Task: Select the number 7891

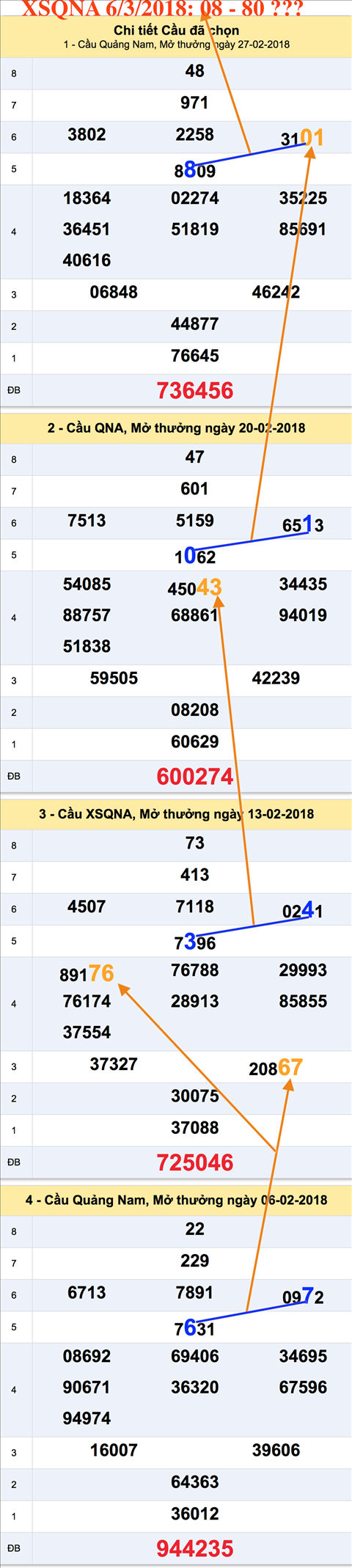Action: [195, 1292]
